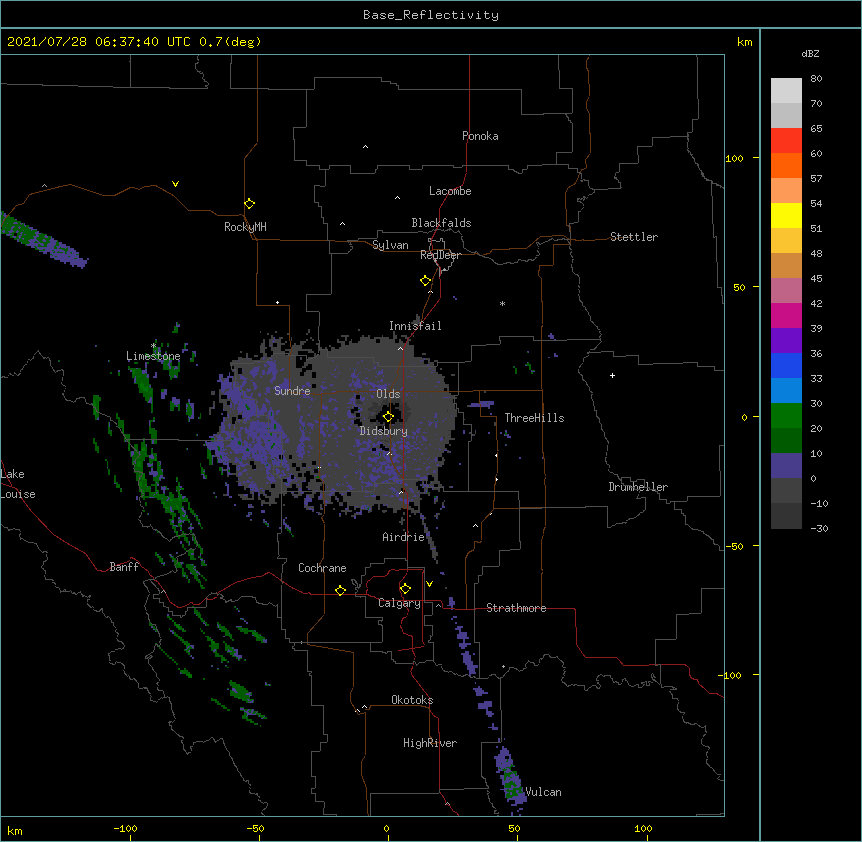Click the 65 value in the dBZ legend

(816, 128)
